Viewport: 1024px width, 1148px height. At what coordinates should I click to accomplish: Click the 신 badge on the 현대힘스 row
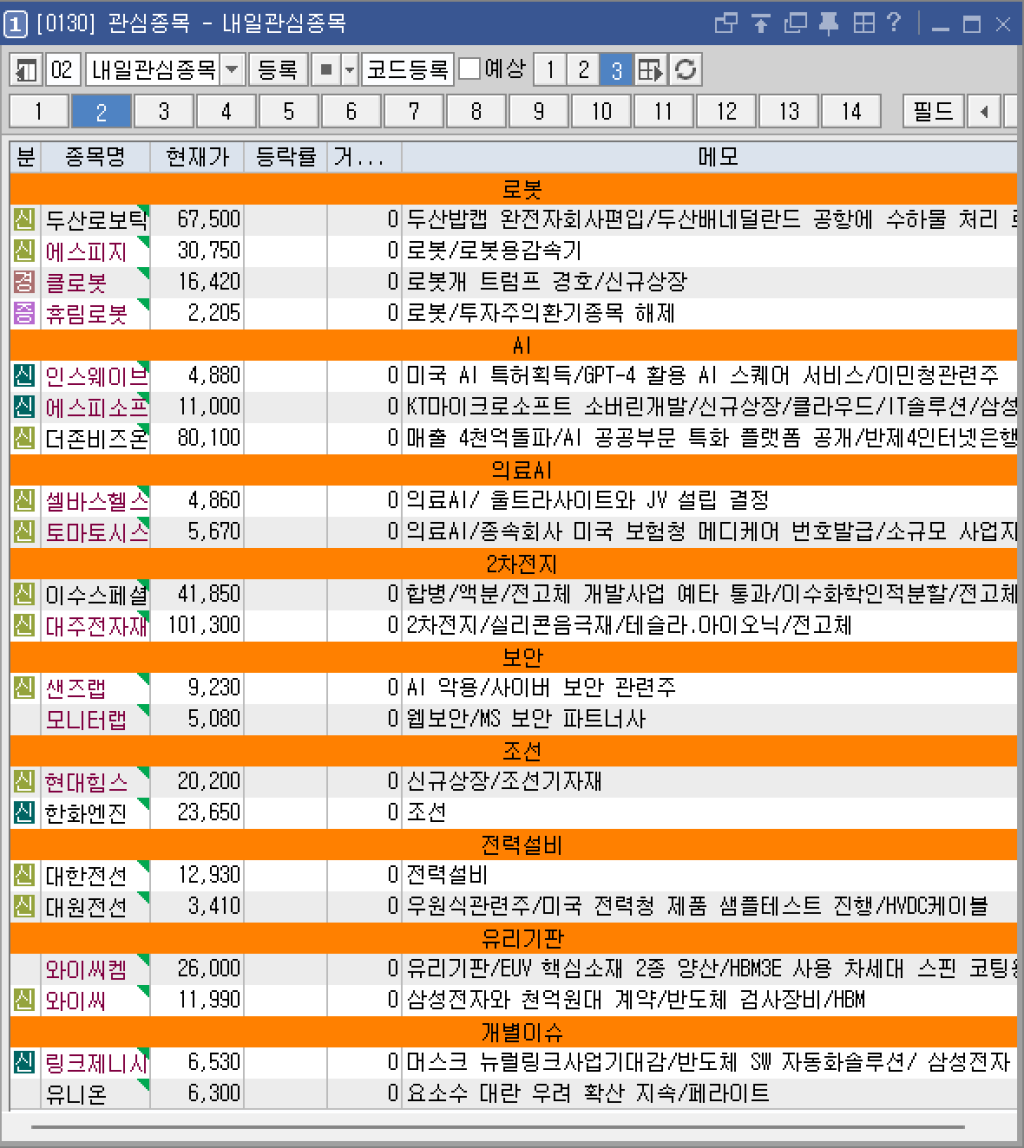click(x=24, y=781)
